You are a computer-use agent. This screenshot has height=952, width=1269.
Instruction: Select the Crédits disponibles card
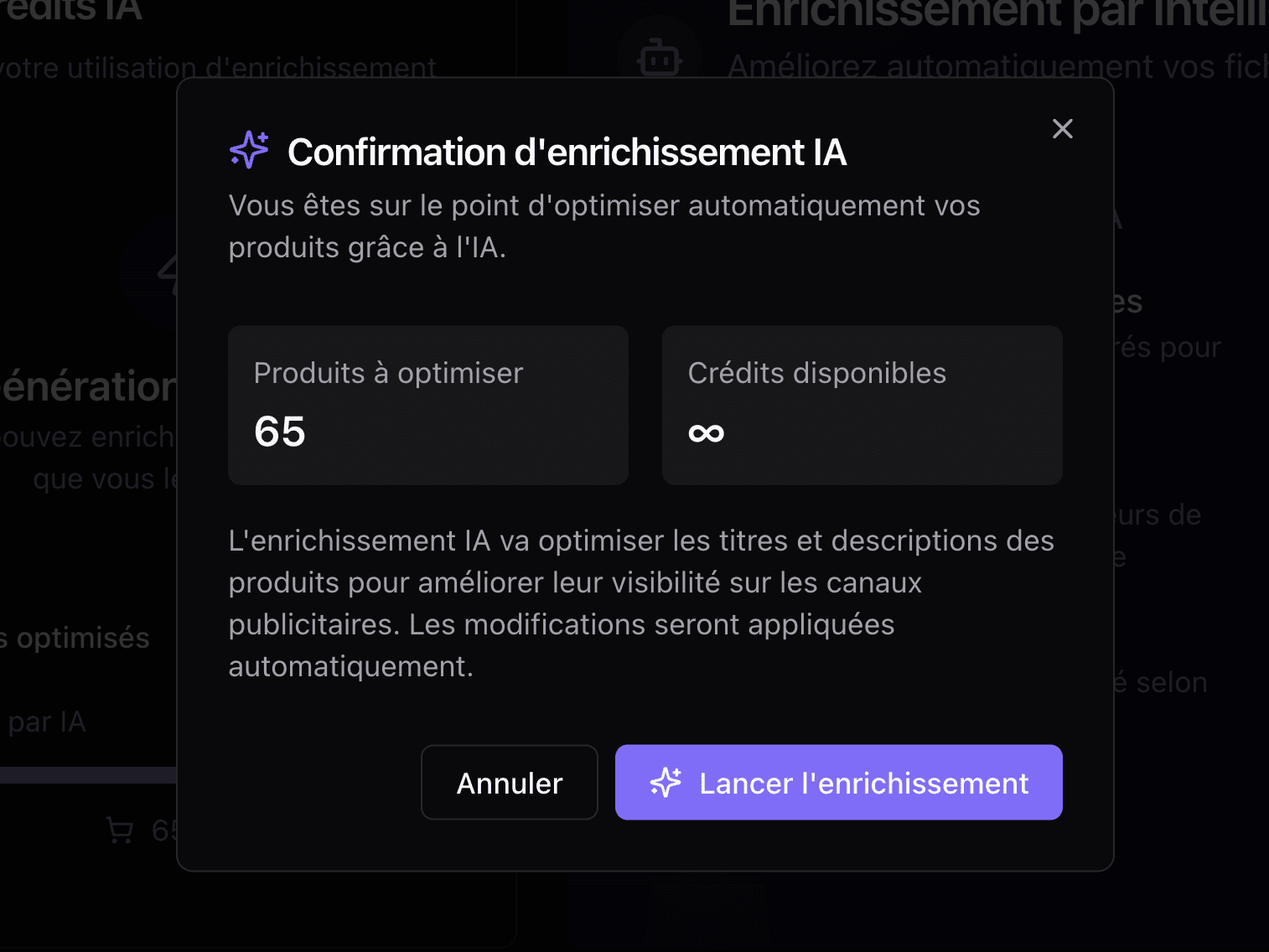point(862,405)
